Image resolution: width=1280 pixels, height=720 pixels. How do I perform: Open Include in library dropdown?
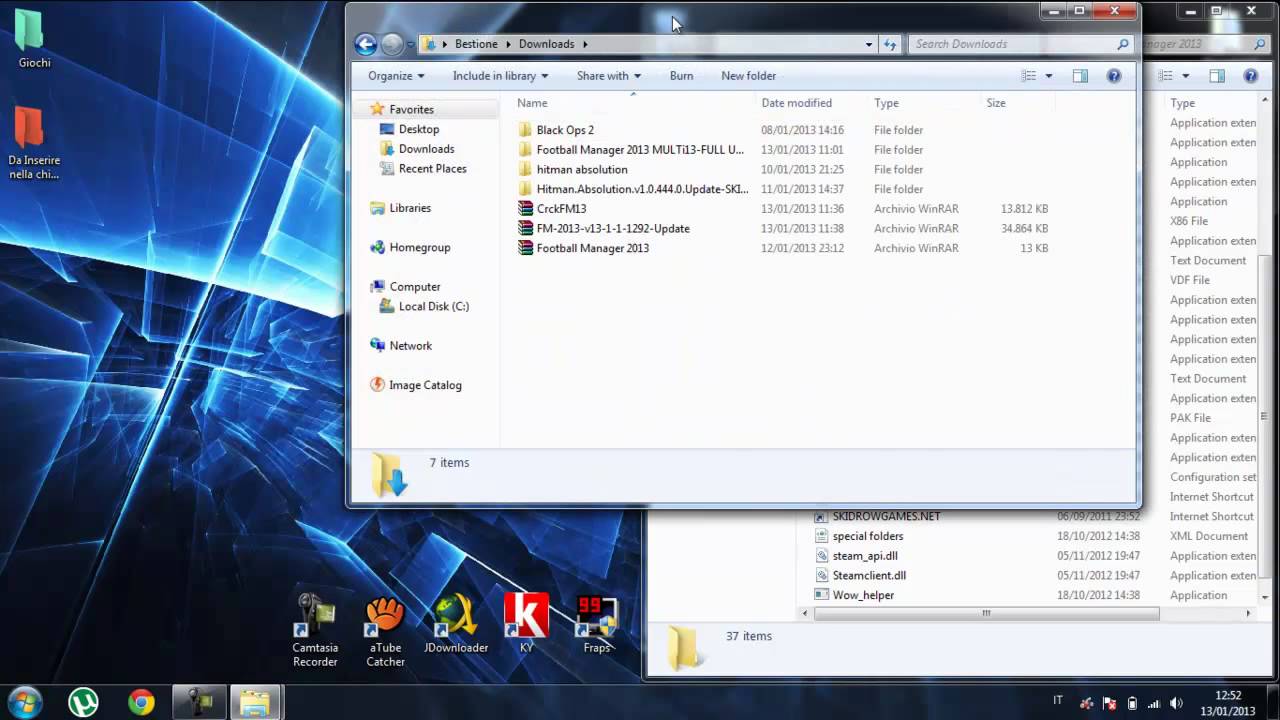tap(500, 76)
